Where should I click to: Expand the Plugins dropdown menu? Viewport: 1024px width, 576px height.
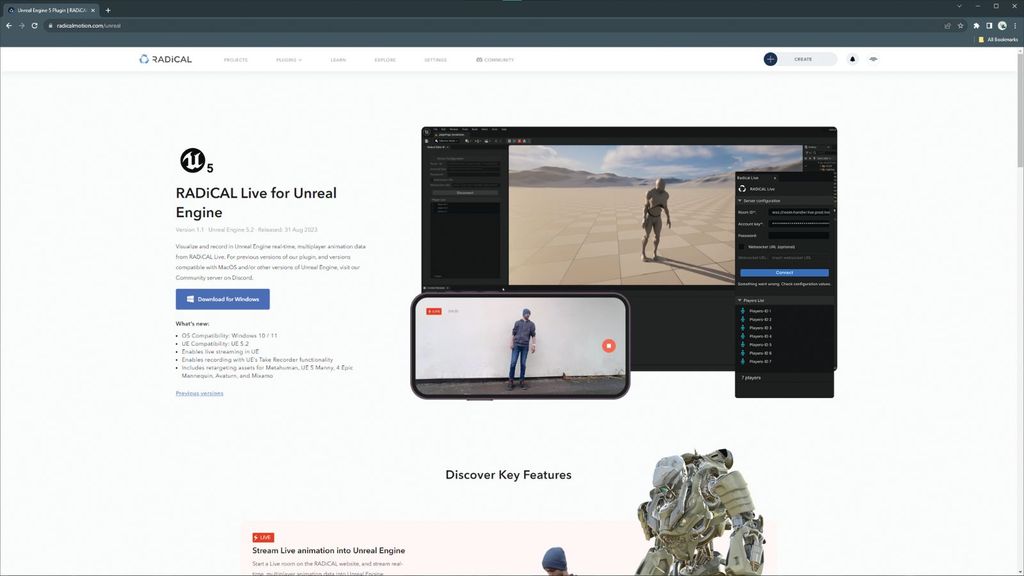(289, 60)
